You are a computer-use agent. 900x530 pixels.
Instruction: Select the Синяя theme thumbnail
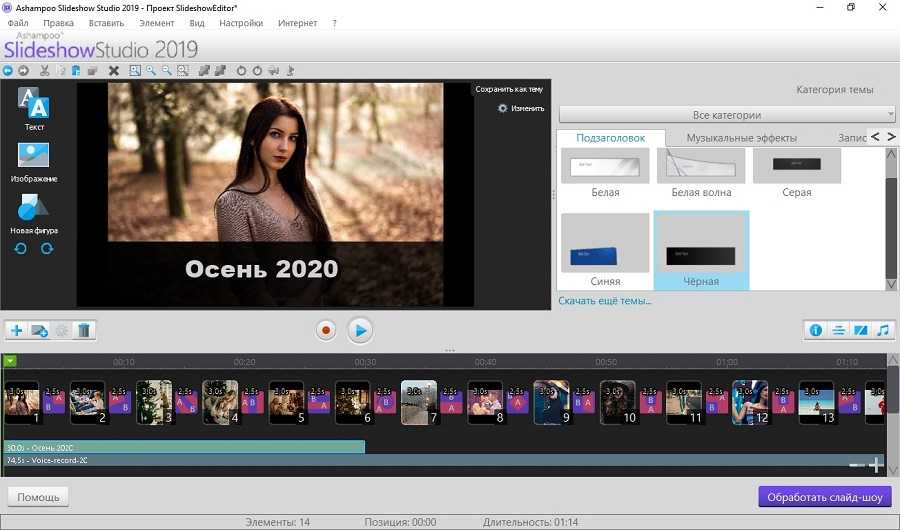point(605,244)
